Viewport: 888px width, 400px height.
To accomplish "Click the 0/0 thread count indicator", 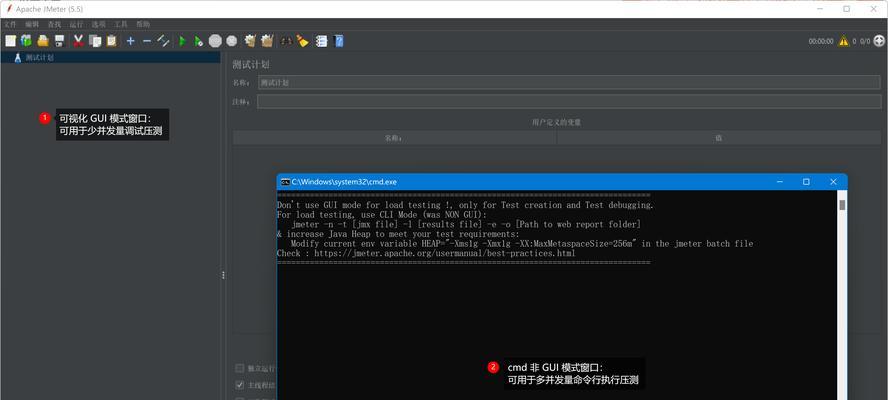I will point(865,41).
